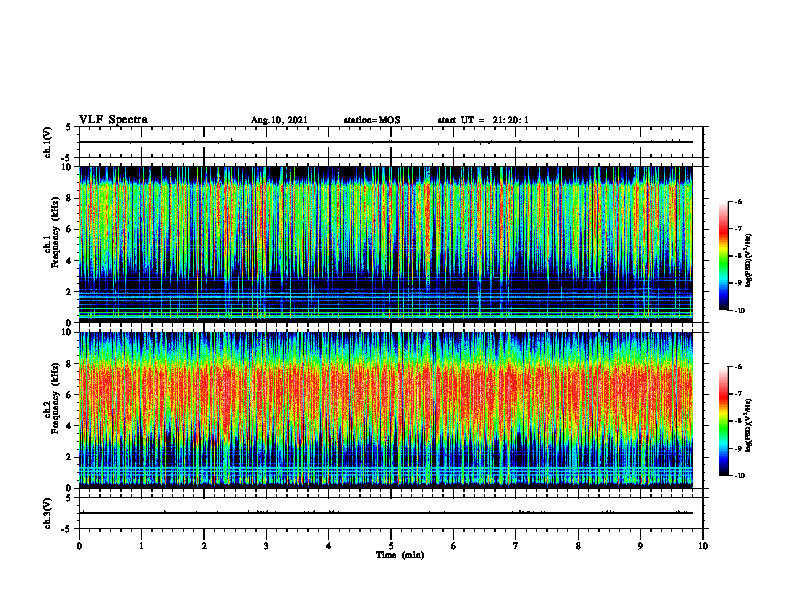Click the '10' minute time axis label
Image resolution: width=792 pixels, height=612 pixels.
(703, 546)
